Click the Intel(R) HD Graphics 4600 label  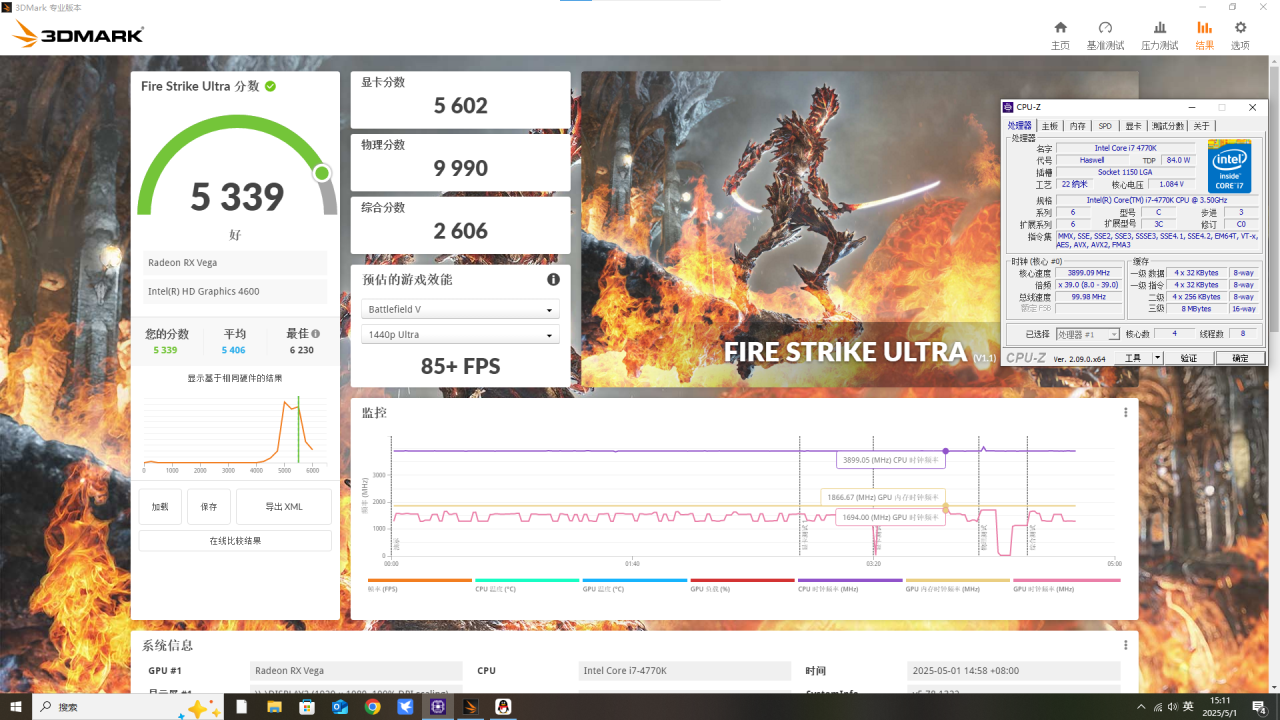pos(235,292)
